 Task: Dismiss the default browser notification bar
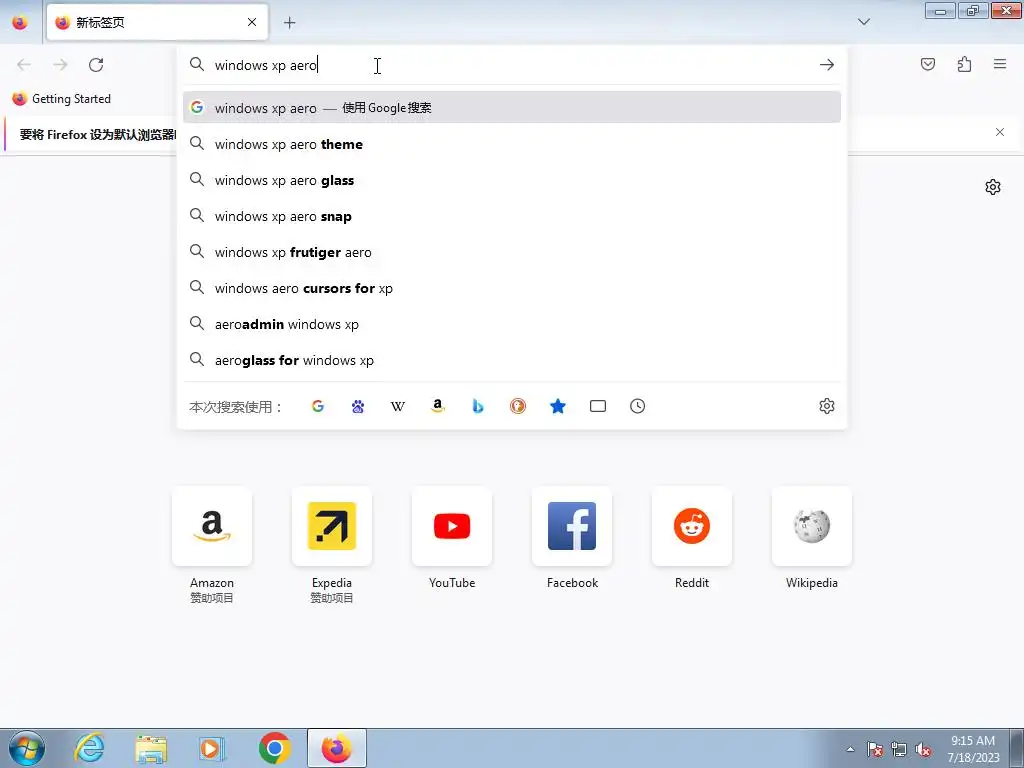click(1000, 133)
